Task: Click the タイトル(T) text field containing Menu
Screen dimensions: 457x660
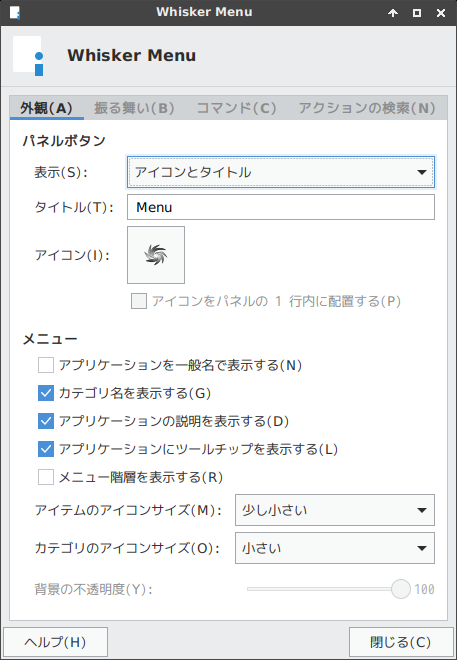Action: point(281,207)
